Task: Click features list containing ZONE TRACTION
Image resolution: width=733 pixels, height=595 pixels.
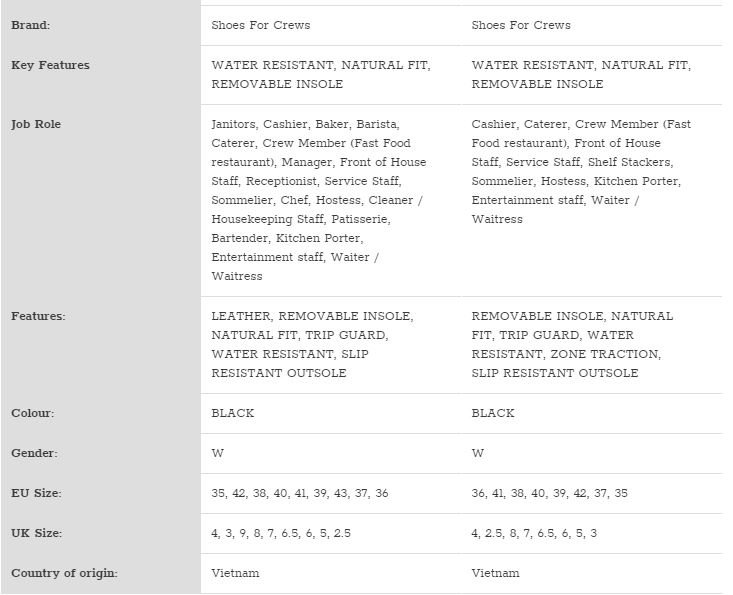Action: (x=572, y=344)
